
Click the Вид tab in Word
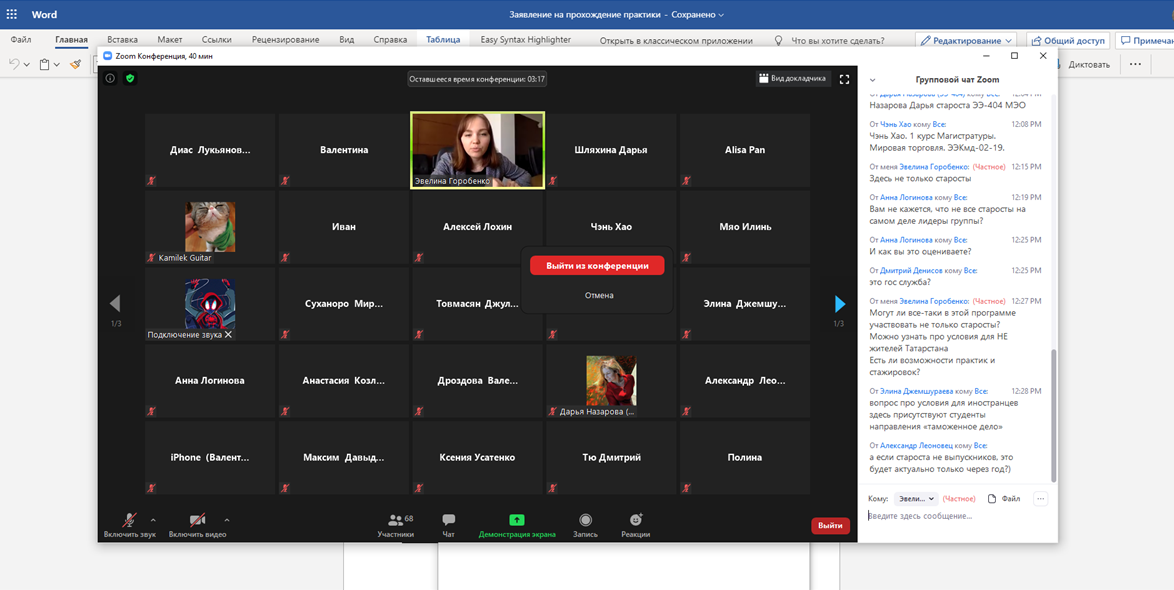[x=347, y=40]
